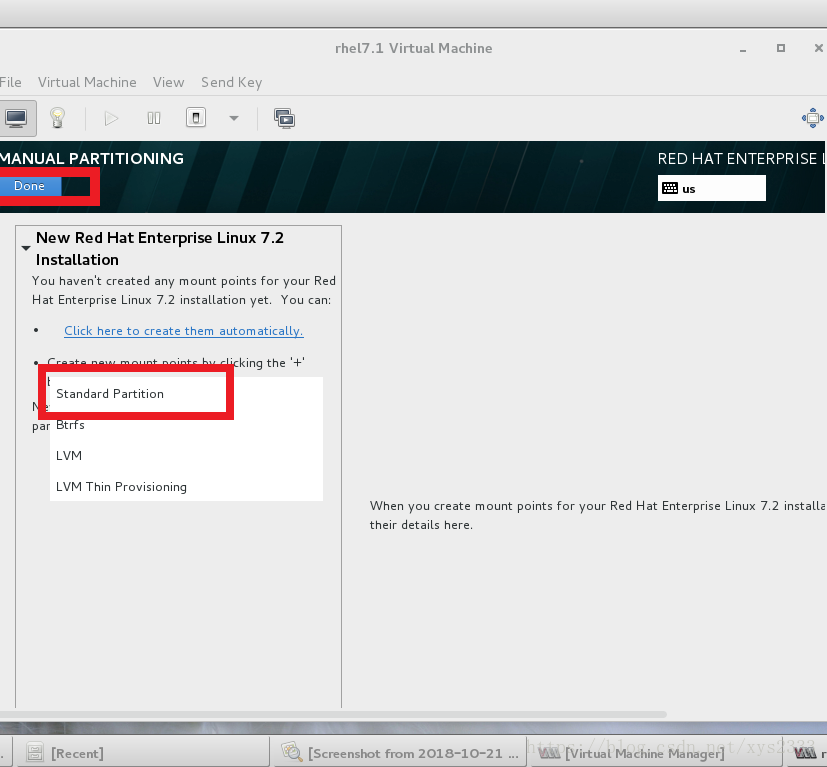Select LVM partitioning scheme
The image size is (827, 767).
[186, 455]
